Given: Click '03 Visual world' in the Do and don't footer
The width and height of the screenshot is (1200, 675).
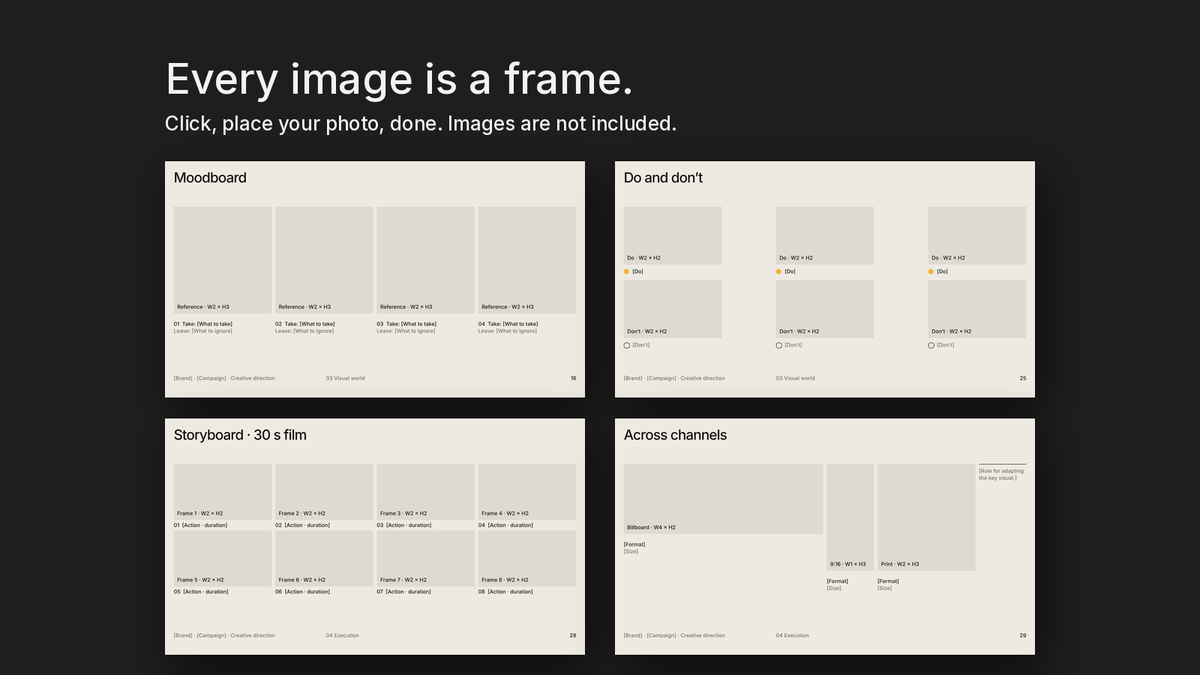Looking at the screenshot, I should pos(795,378).
